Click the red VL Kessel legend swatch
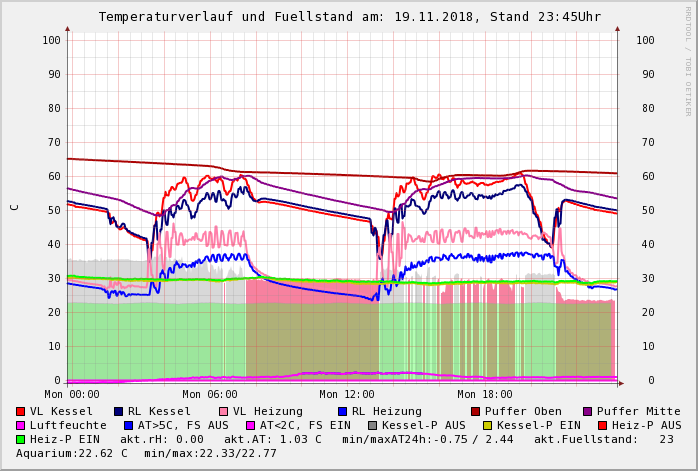 [21, 411]
